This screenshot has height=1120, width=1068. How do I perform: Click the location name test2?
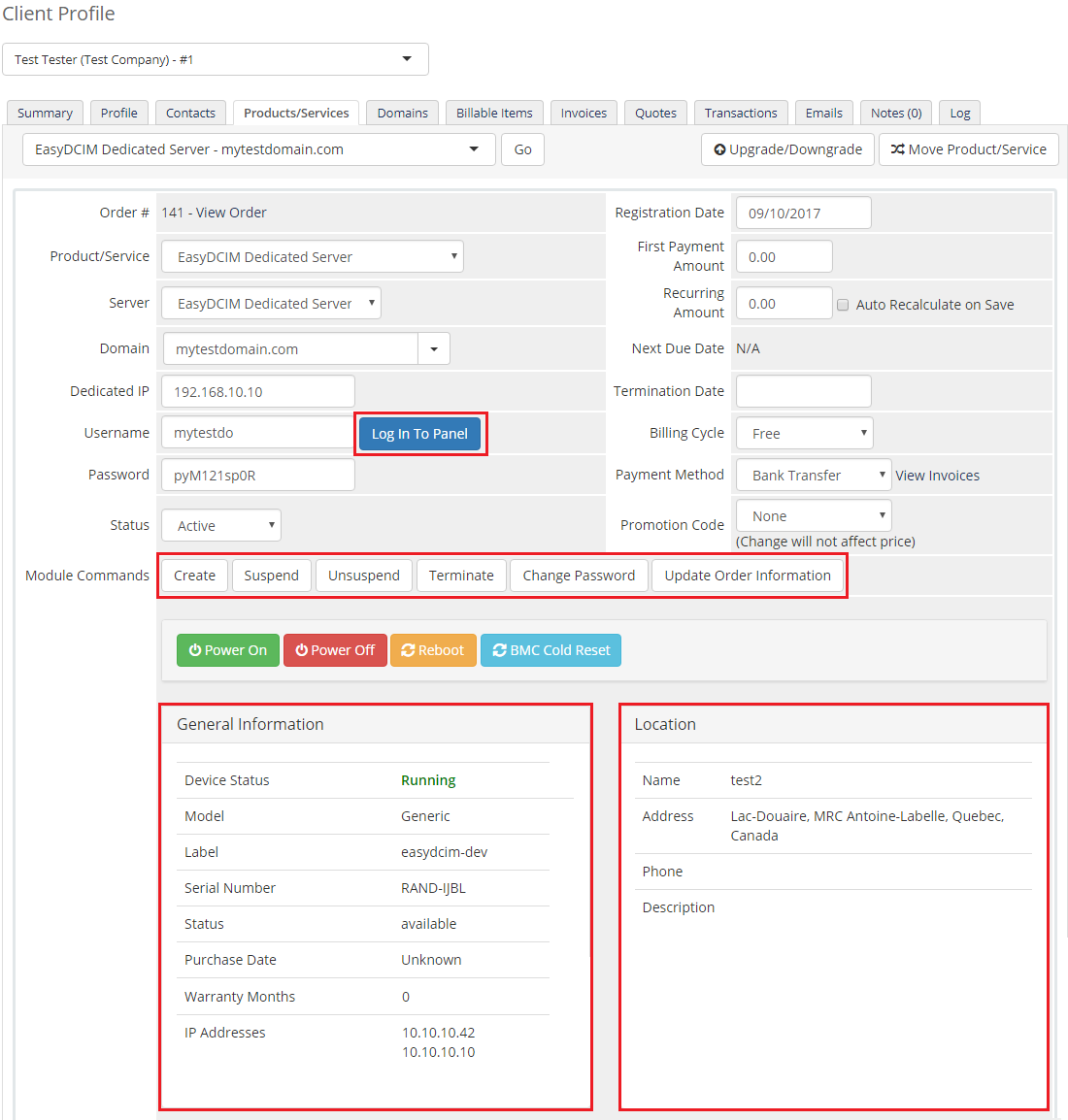746,780
